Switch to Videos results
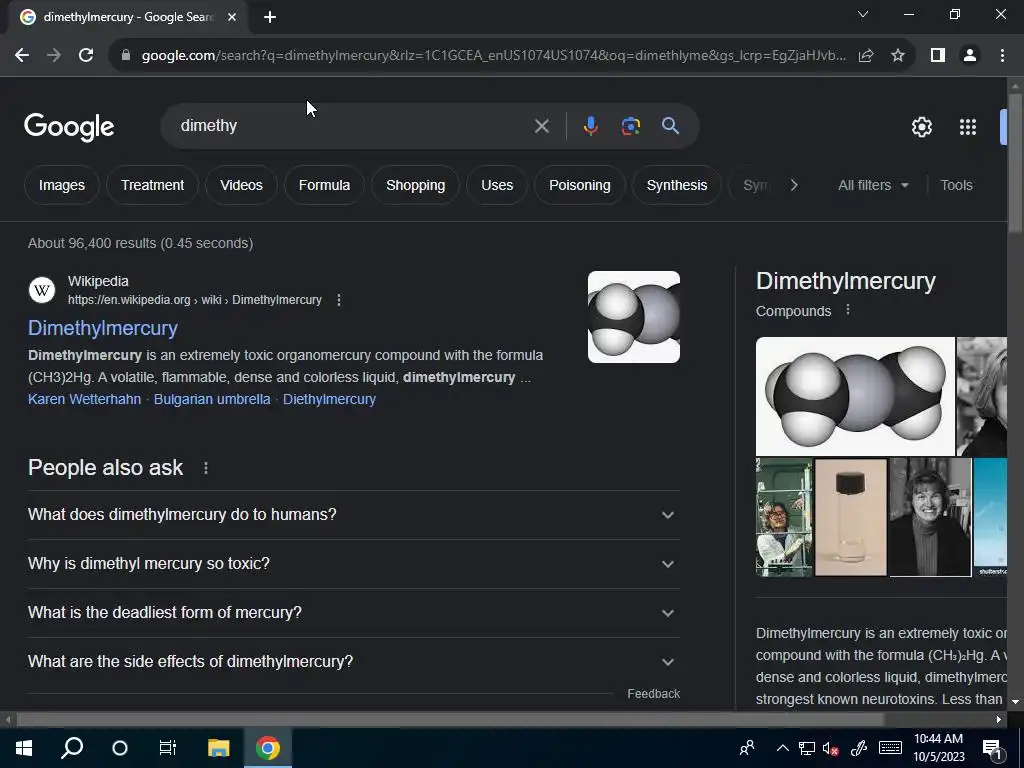 tap(241, 185)
